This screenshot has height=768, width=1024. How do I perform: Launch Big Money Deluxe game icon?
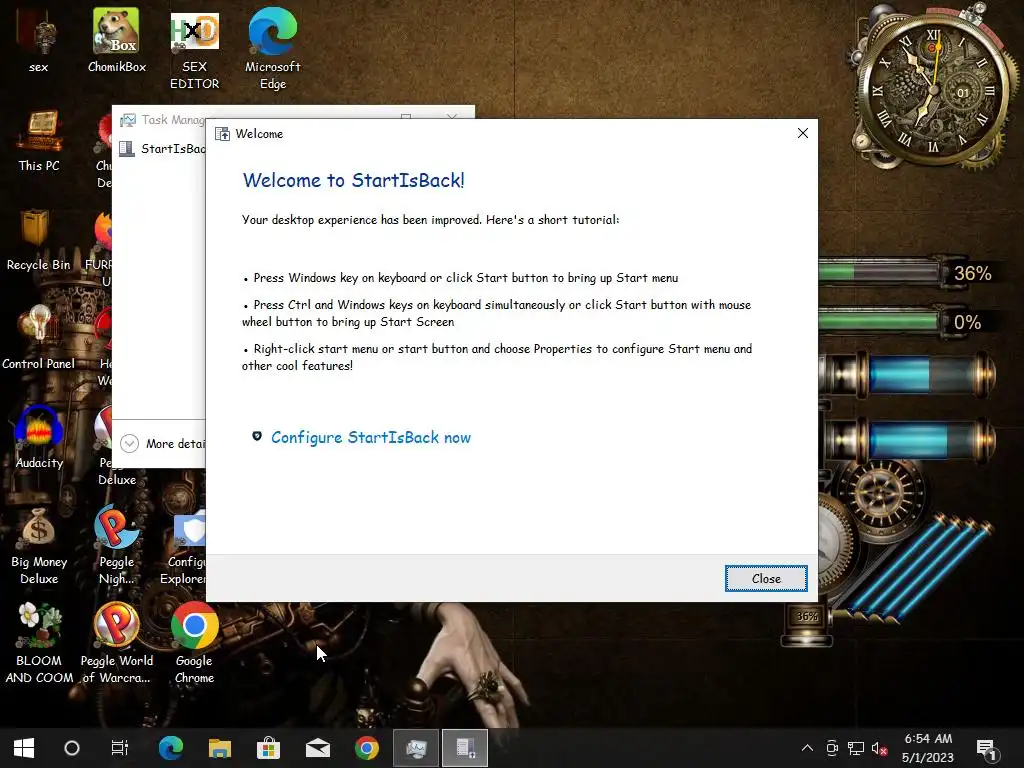point(39,546)
